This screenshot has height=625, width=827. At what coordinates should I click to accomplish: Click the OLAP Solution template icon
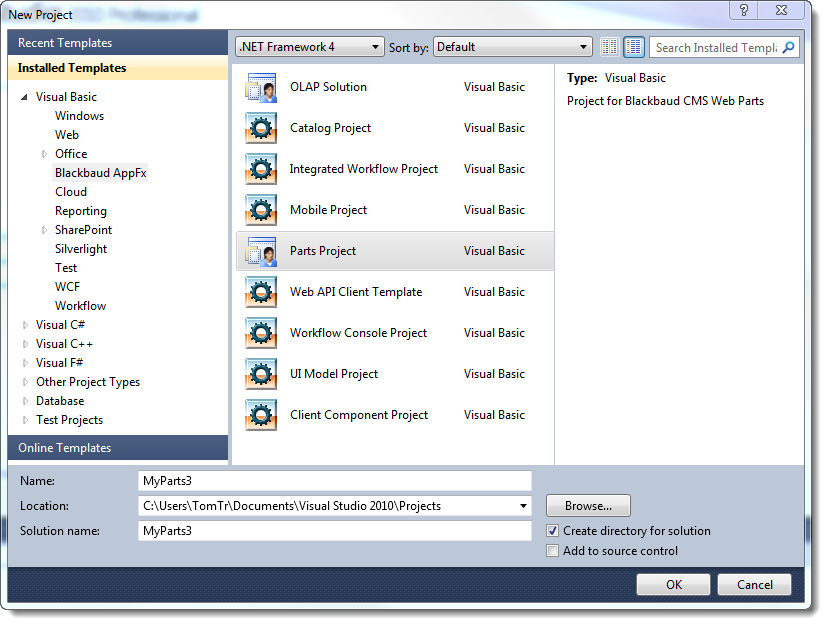point(261,88)
